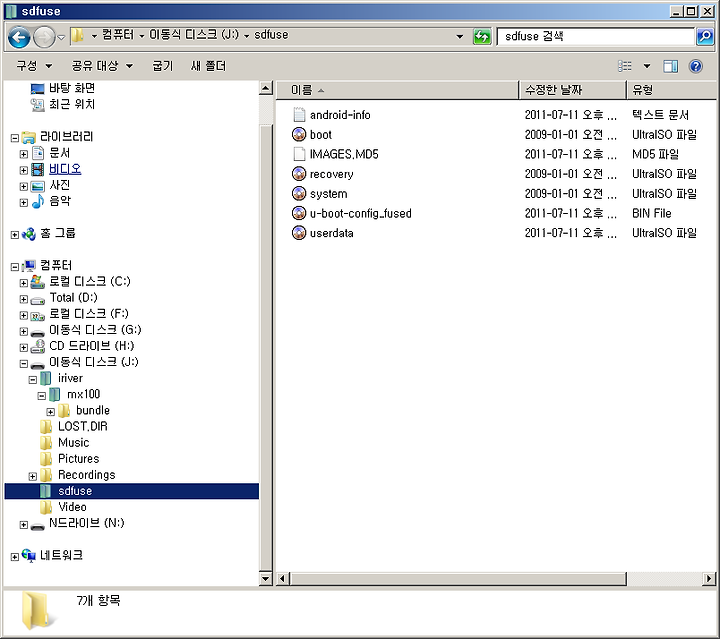Expand the 문서 library node
Viewport: 720px width, 639px height.
click(x=23, y=154)
